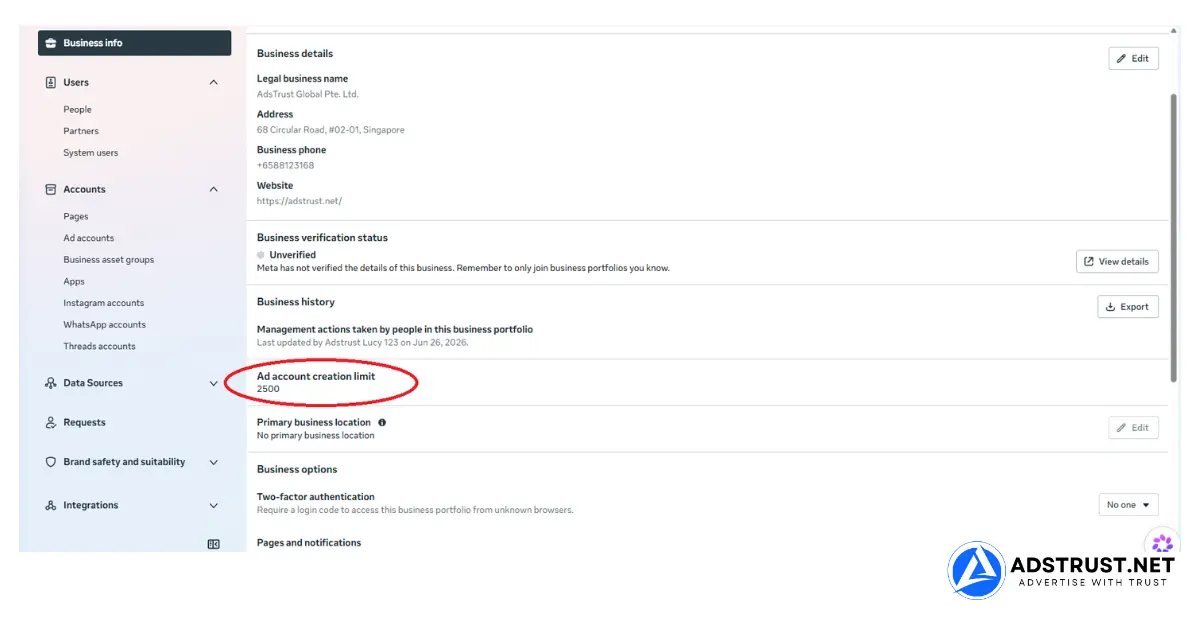Collapse the Accounts section chevron
1200x630 pixels.
tap(213, 189)
